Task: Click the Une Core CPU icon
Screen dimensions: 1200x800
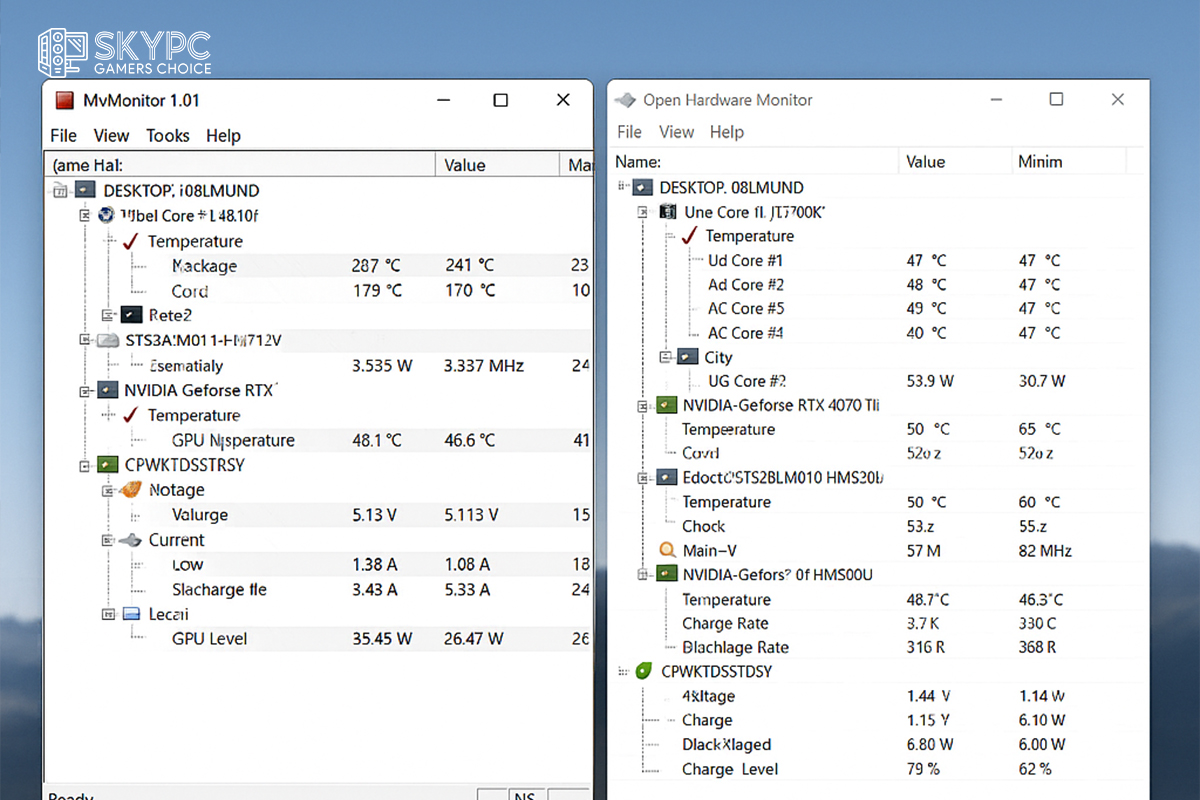Action: point(667,212)
